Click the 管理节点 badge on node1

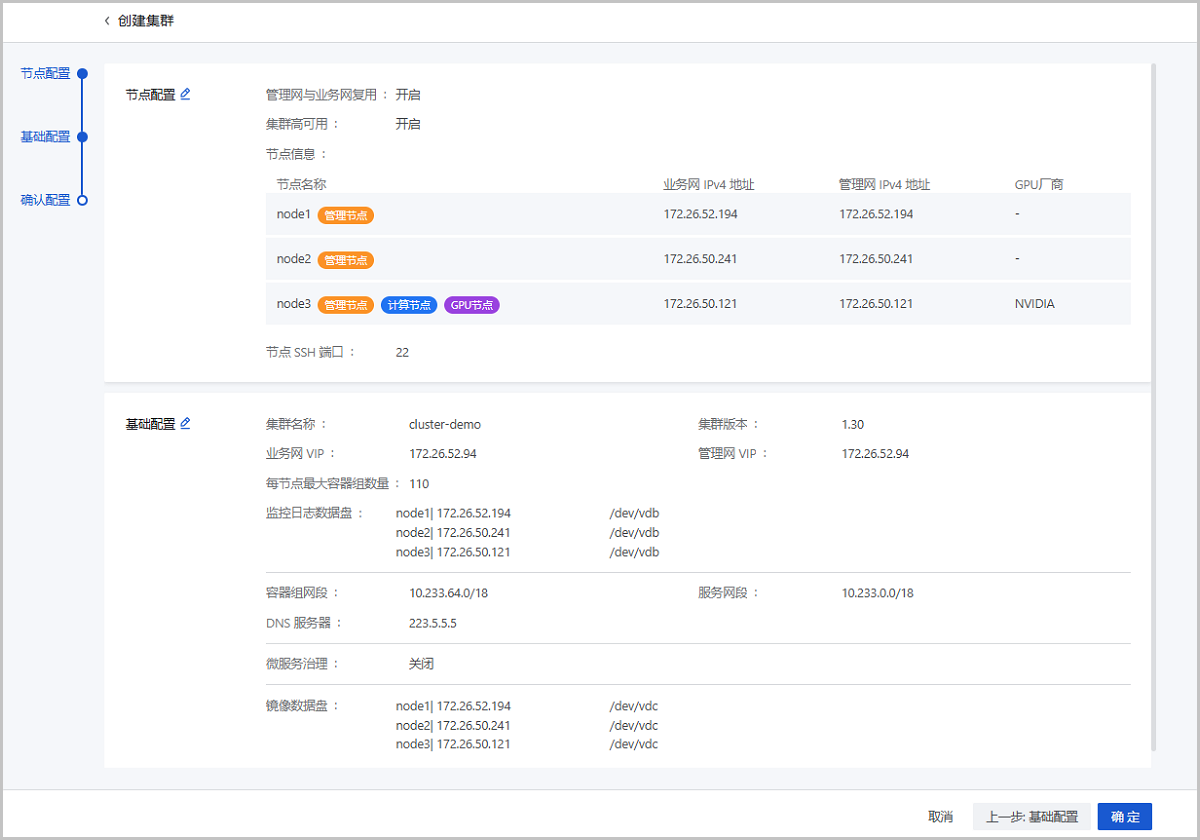pyautogui.click(x=346, y=215)
